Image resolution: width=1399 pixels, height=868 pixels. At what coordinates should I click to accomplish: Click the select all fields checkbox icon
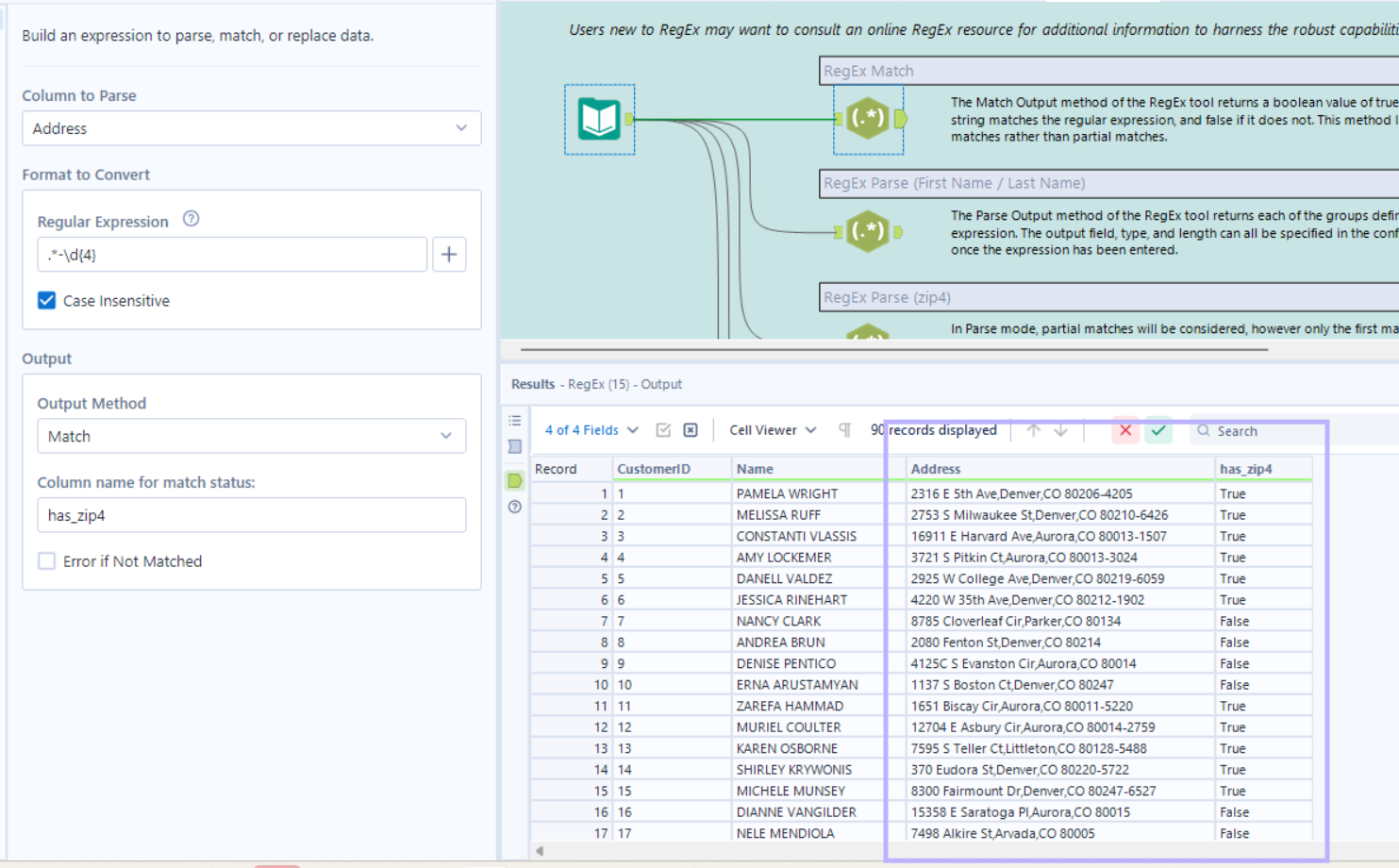tap(663, 430)
